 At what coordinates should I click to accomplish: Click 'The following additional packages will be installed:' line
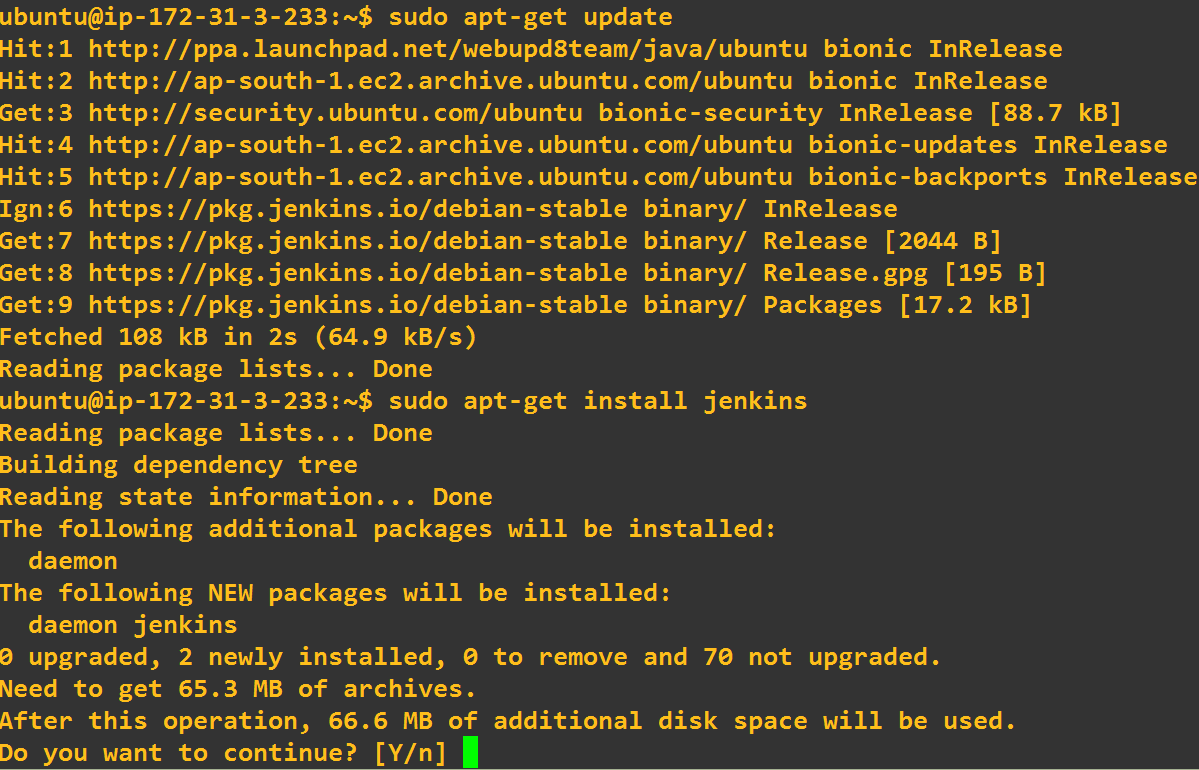click(x=388, y=528)
